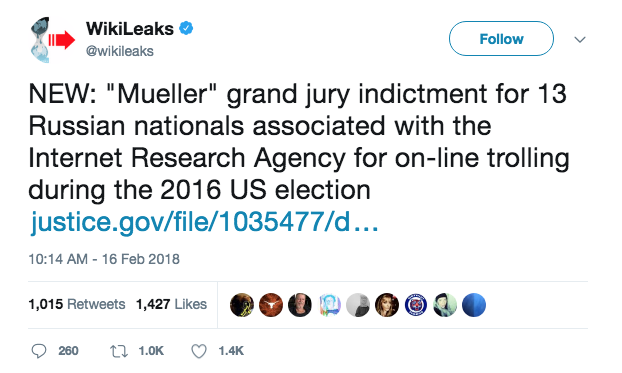
Task: Click the WikiLeaks profile avatar
Action: [x=52, y=40]
